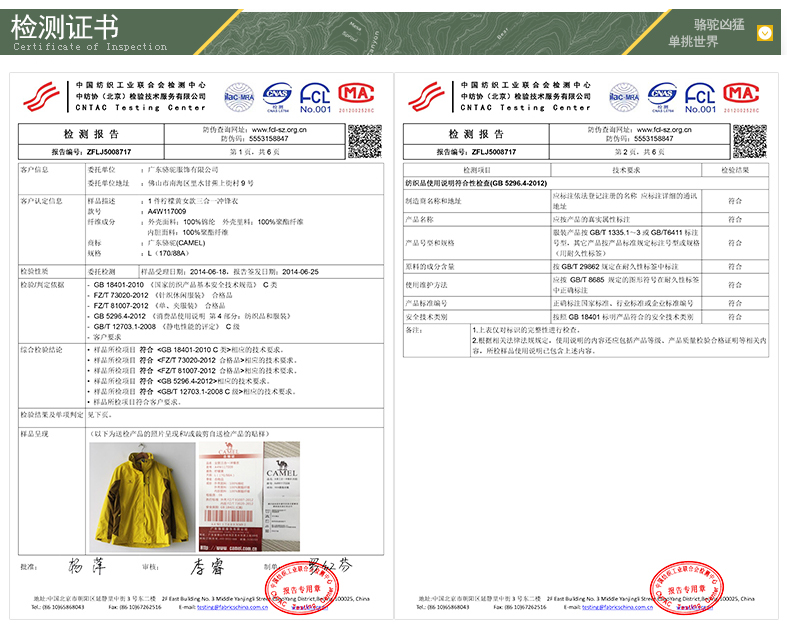787x632 pixels.
Task: Click the testing@fabricschina.com.cn email on page 2
Action: coord(617,607)
